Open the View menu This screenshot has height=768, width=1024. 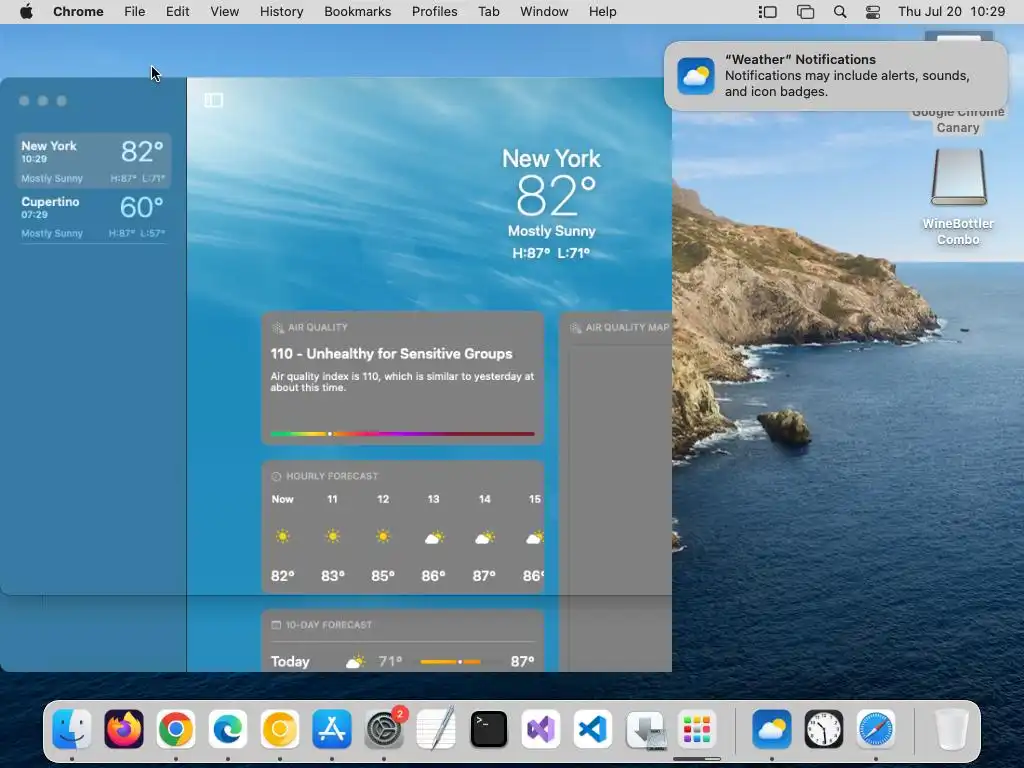coord(224,12)
